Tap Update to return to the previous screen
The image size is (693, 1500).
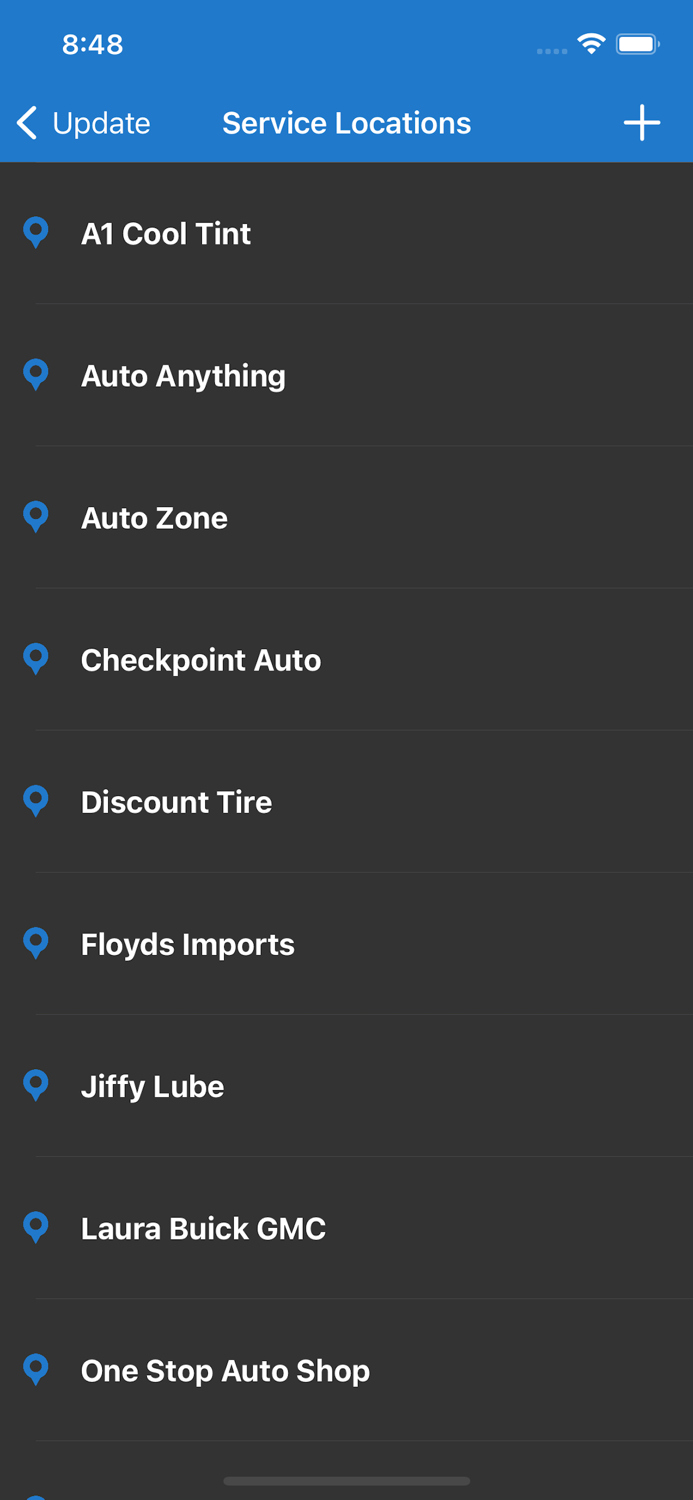(99, 122)
